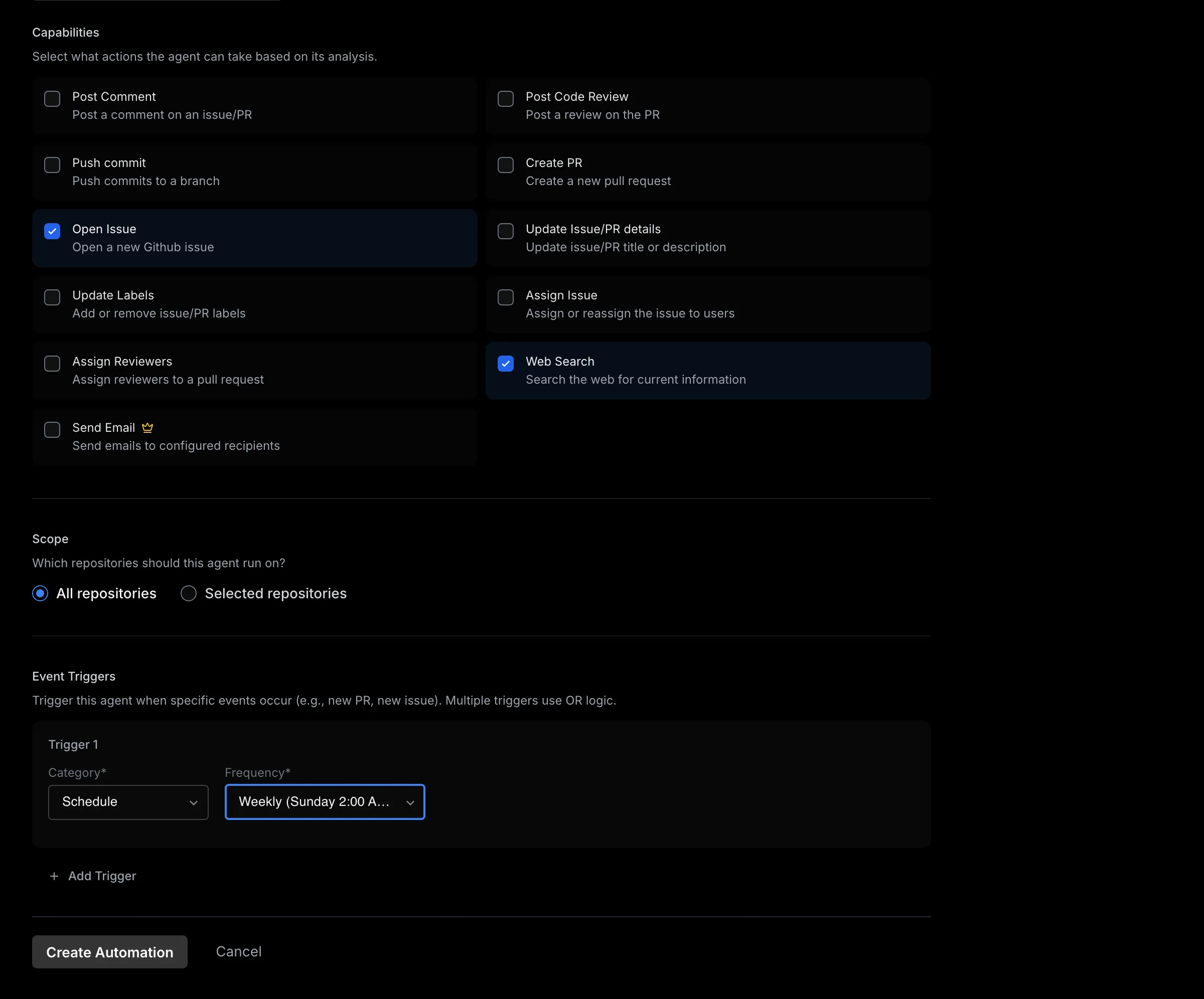Image resolution: width=1204 pixels, height=999 pixels.
Task: Click 'Update issue/PR title or description' text
Action: click(x=626, y=247)
